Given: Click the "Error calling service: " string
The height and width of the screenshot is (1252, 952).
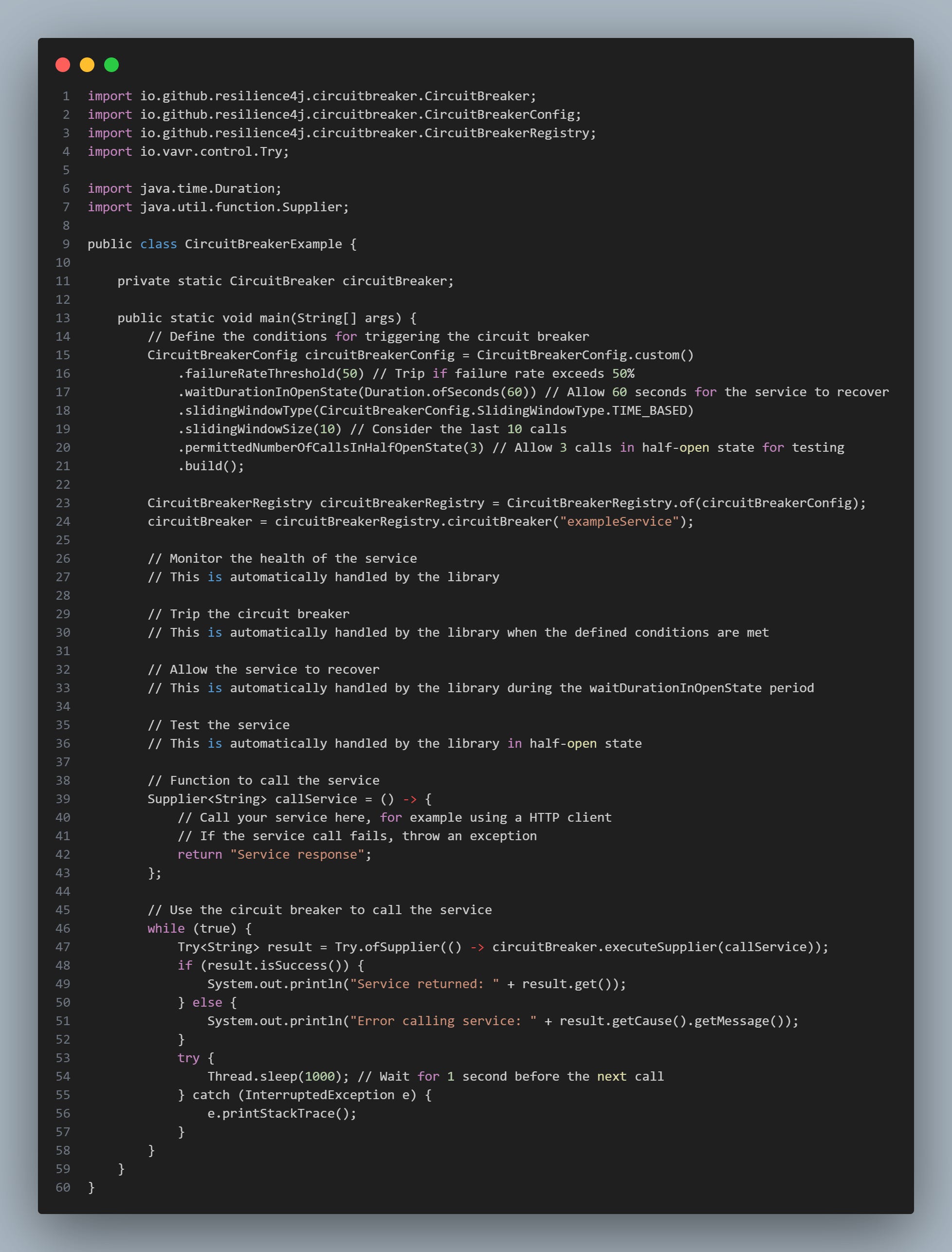Looking at the screenshot, I should [x=443, y=1021].
